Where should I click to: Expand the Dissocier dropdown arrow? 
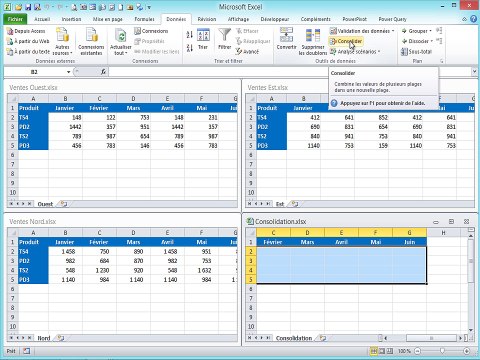pyautogui.click(x=432, y=41)
